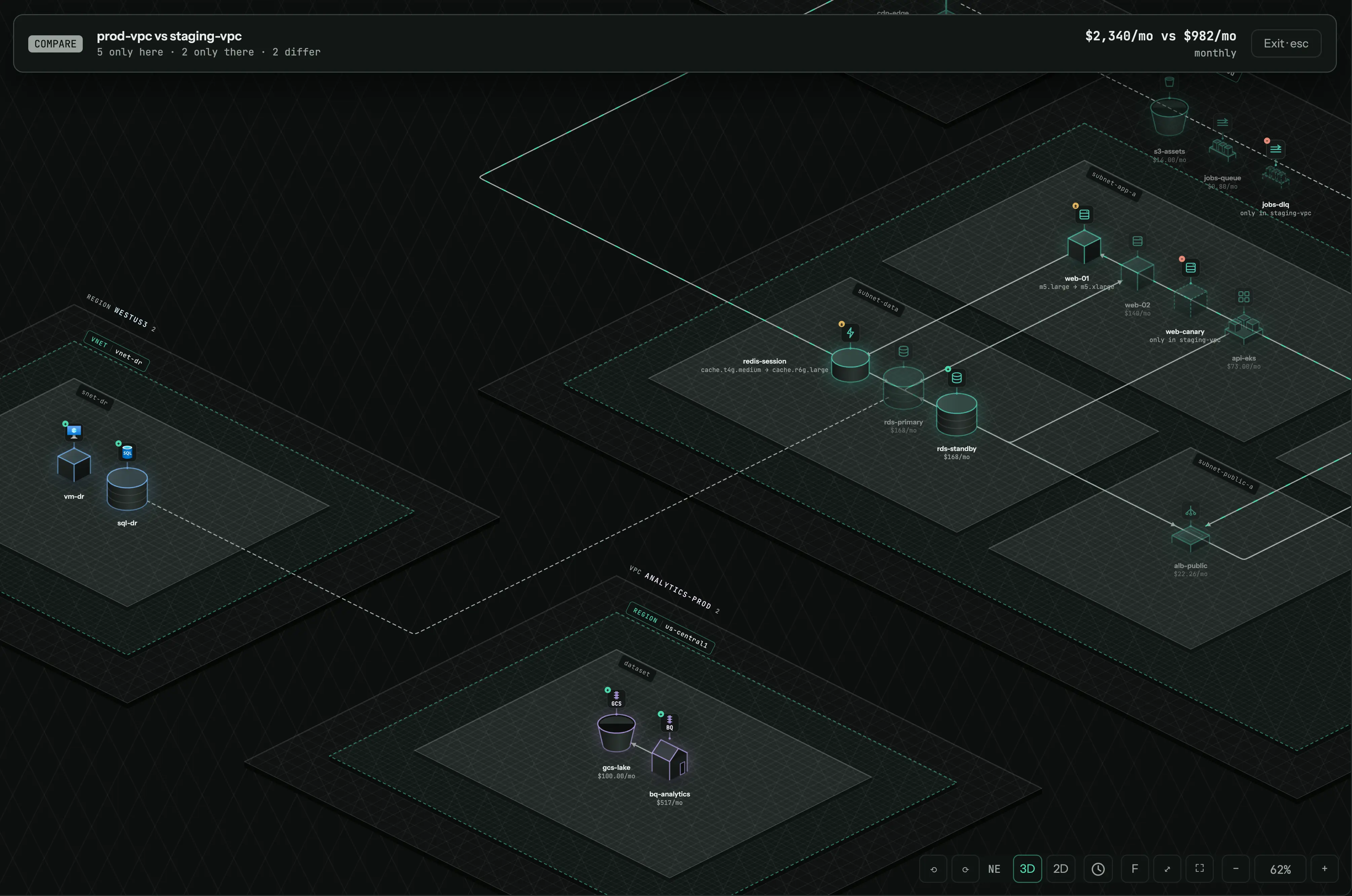1352x896 pixels.
Task: Reset zoom via 62% indicator
Action: (1281, 869)
